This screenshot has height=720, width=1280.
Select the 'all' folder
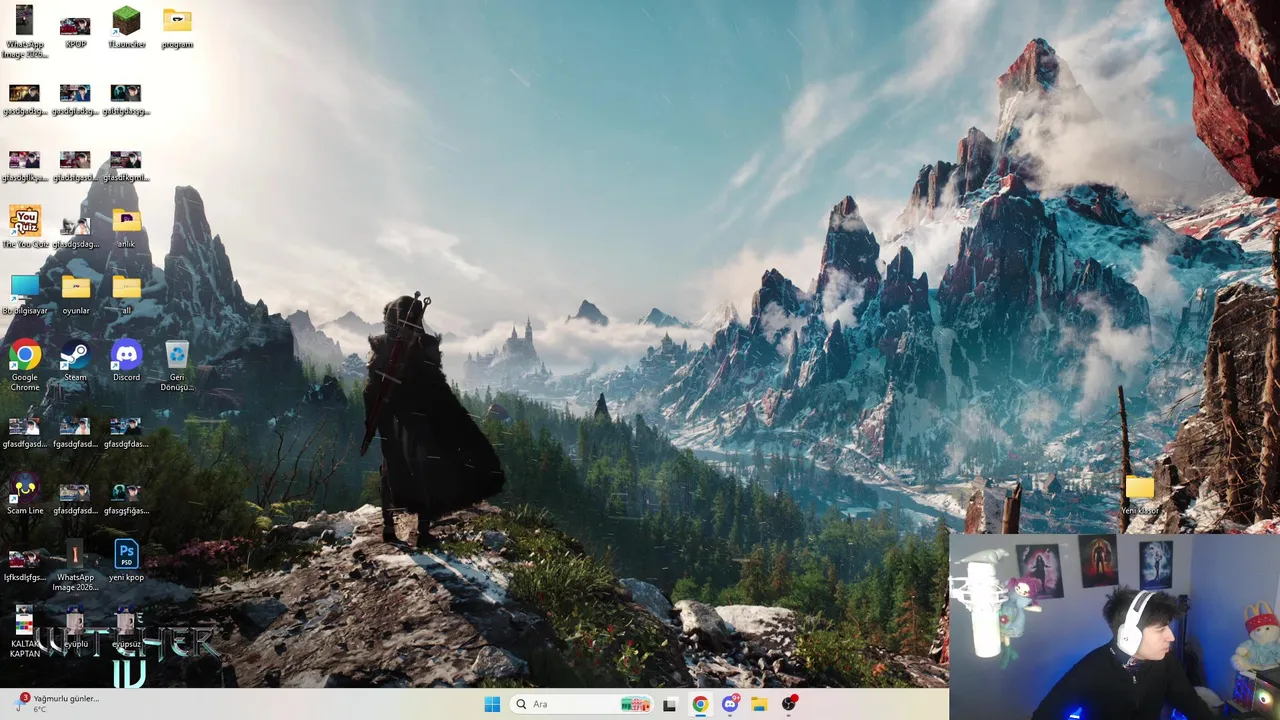(126, 295)
